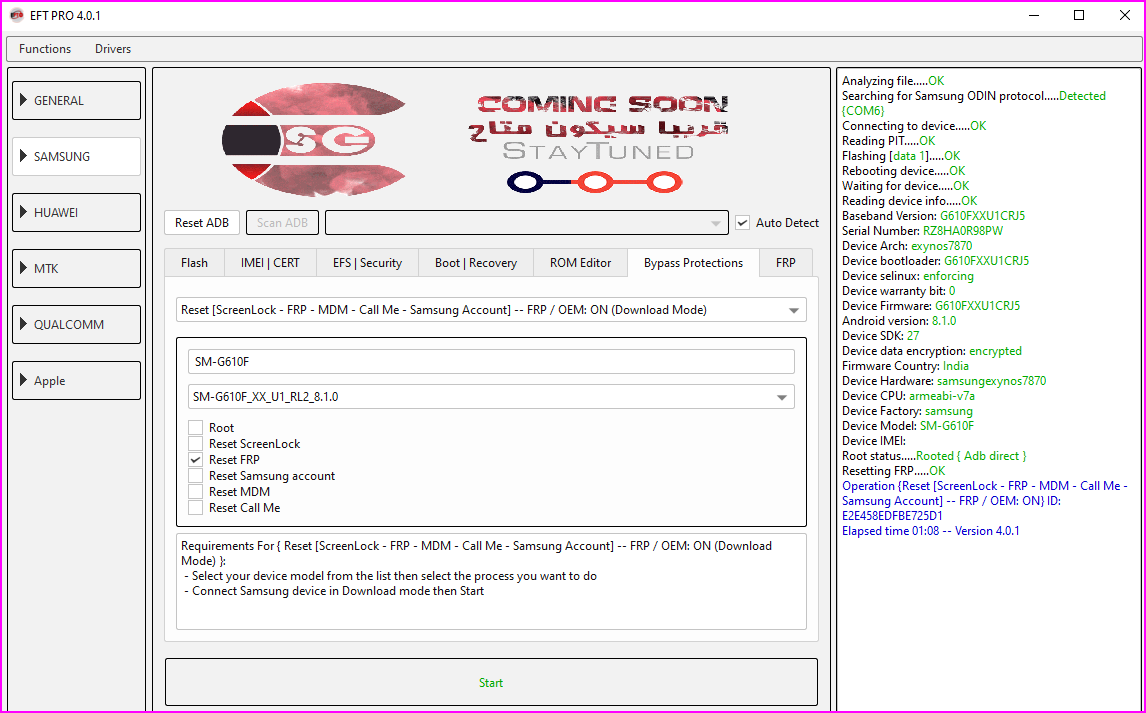Open the SM-G610F_XX_U1_RL2_8.1.0 firmware dropdown
Screen dimensions: 1146x713
[x=491, y=397]
